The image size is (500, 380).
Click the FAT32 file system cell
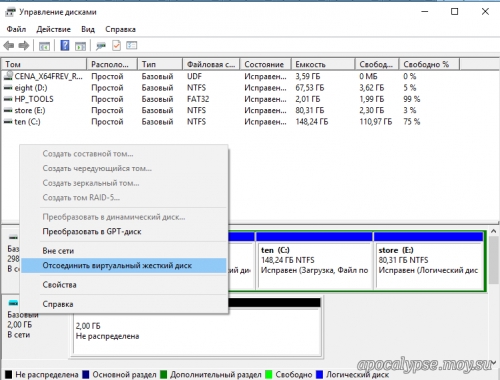(198, 99)
